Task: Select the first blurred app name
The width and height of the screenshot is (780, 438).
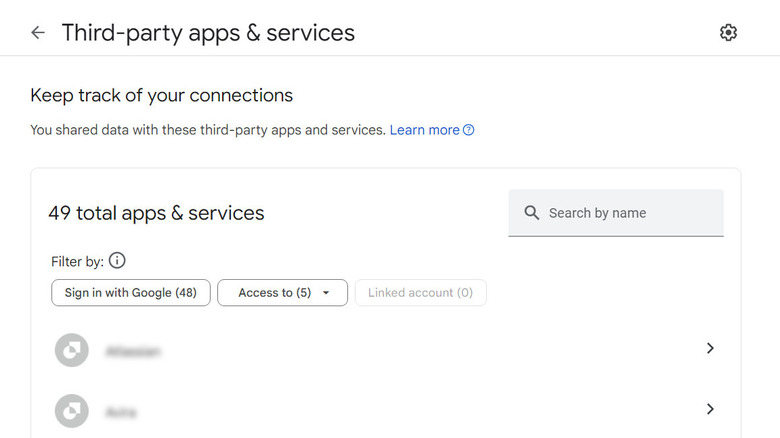Action: pos(133,351)
